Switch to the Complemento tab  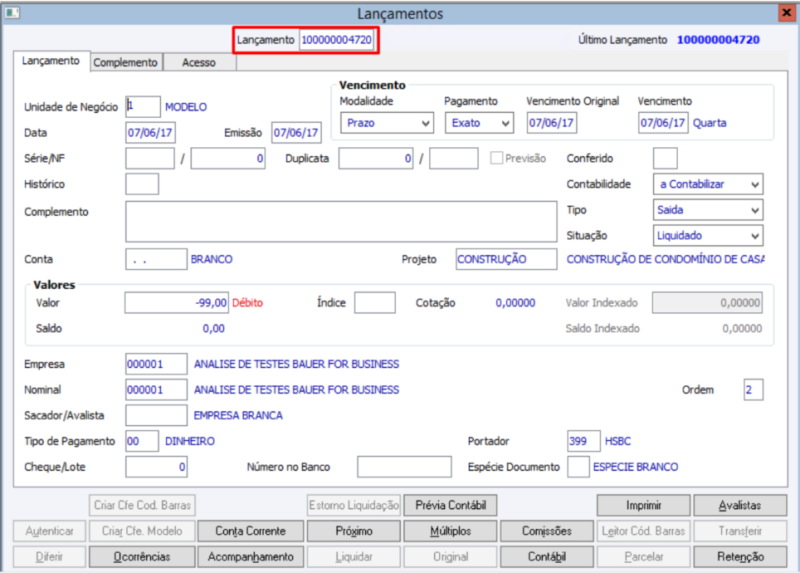coord(126,62)
